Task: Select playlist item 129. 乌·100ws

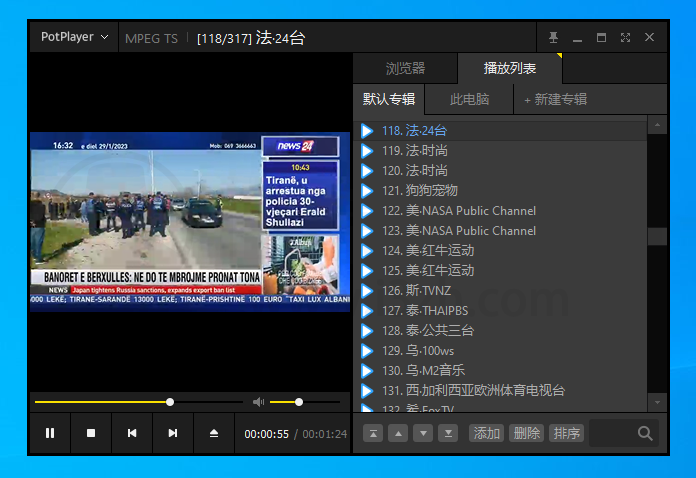Action: (500, 350)
